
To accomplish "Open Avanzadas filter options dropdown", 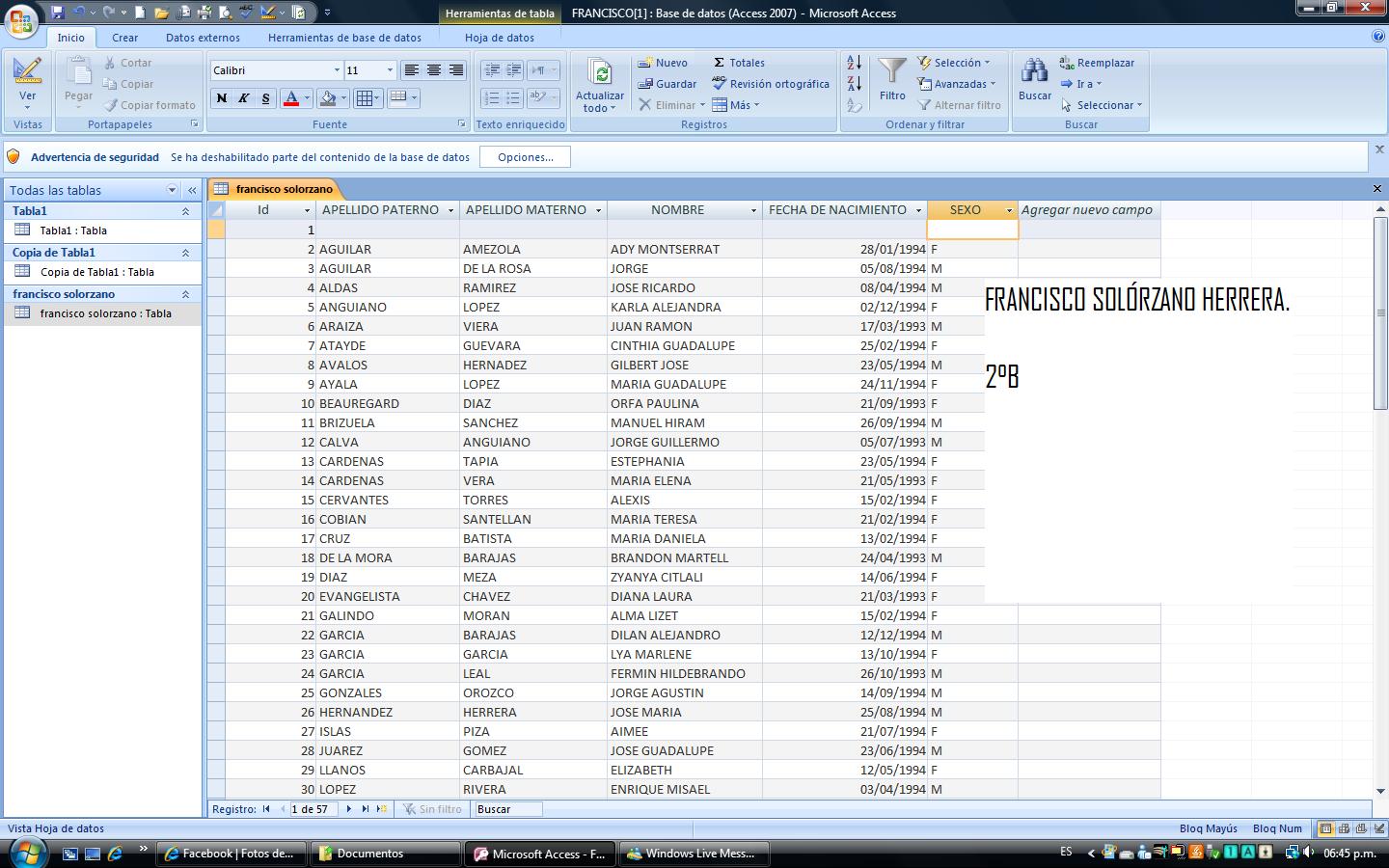I will (958, 84).
